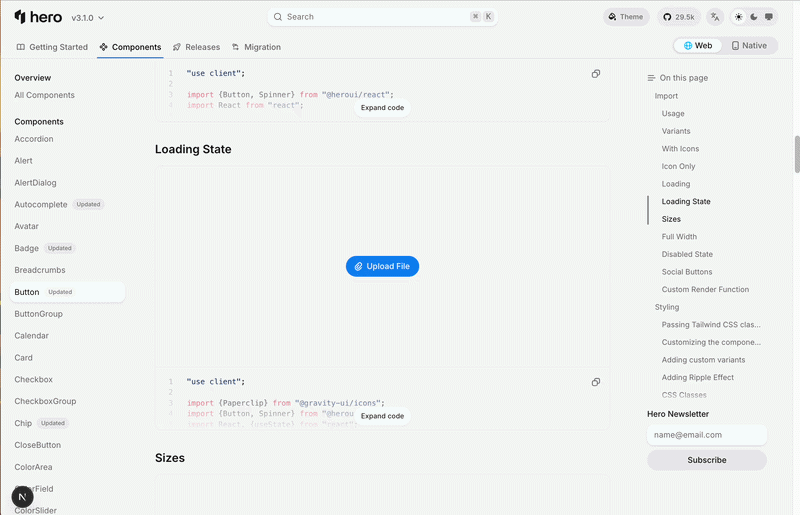The image size is (800, 515).
Task: Open Autocomplete component page
Action: click(x=41, y=205)
